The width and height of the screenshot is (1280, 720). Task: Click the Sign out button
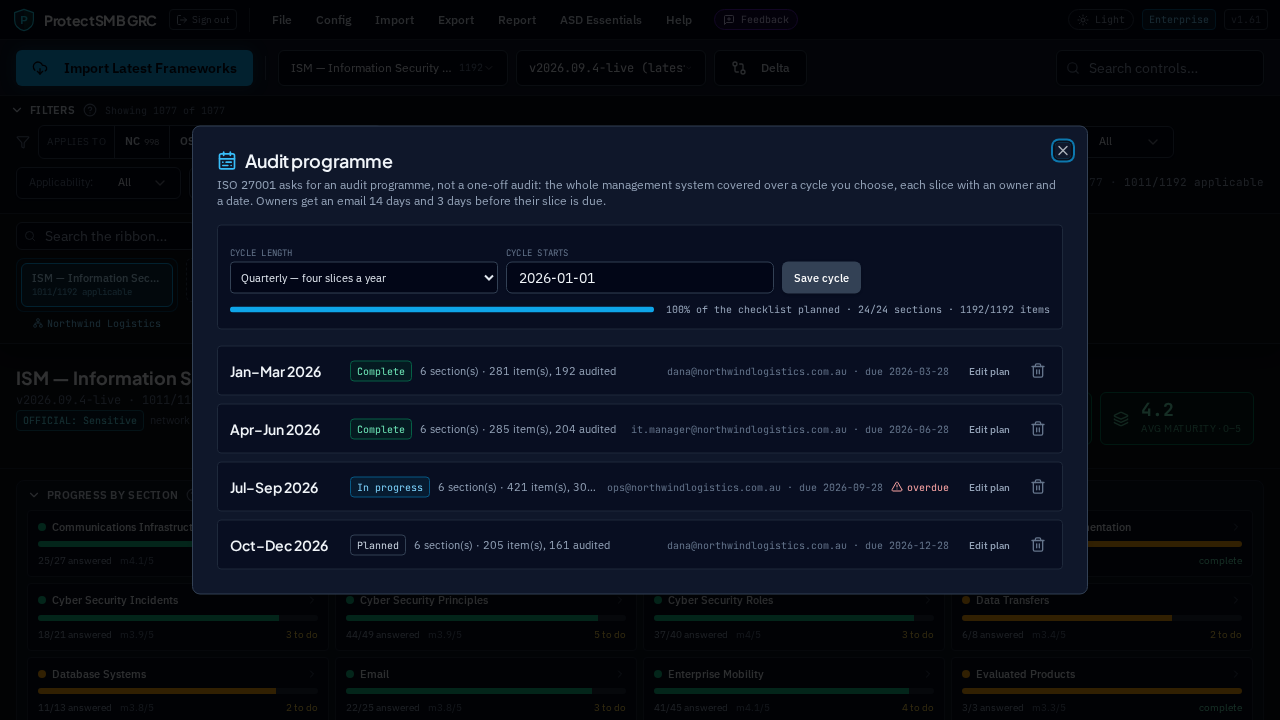click(x=203, y=20)
